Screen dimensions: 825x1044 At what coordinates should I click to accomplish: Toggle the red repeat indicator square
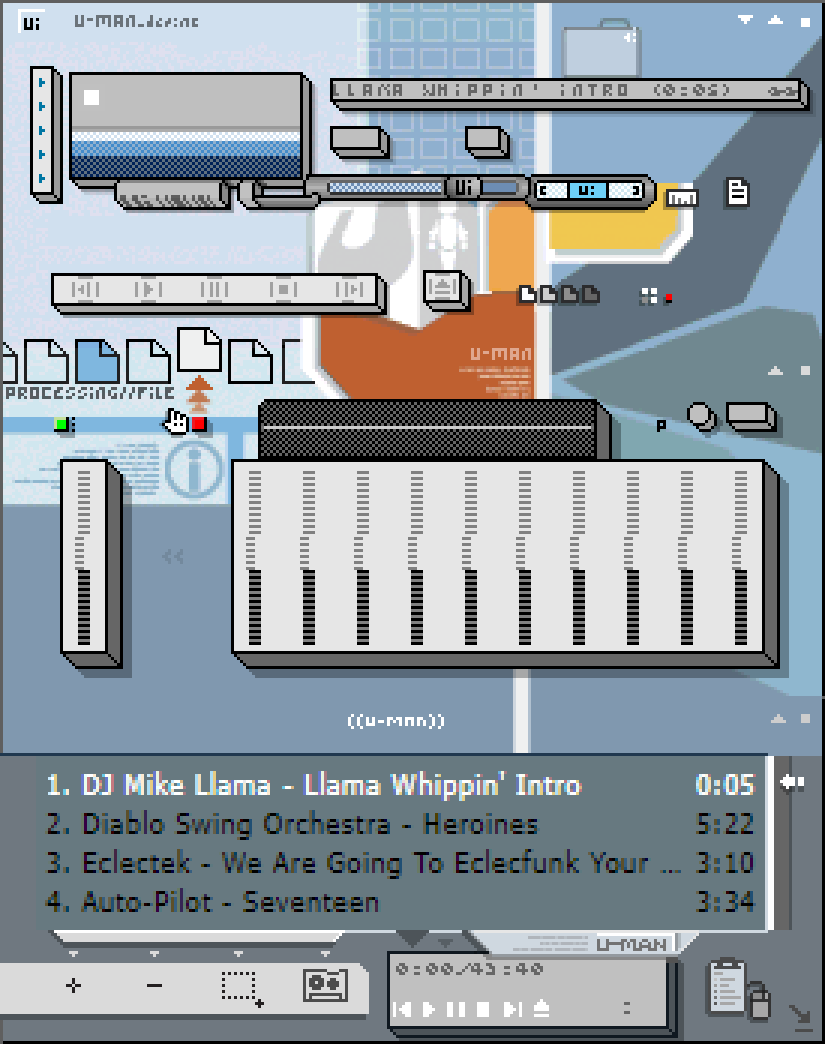(197, 425)
